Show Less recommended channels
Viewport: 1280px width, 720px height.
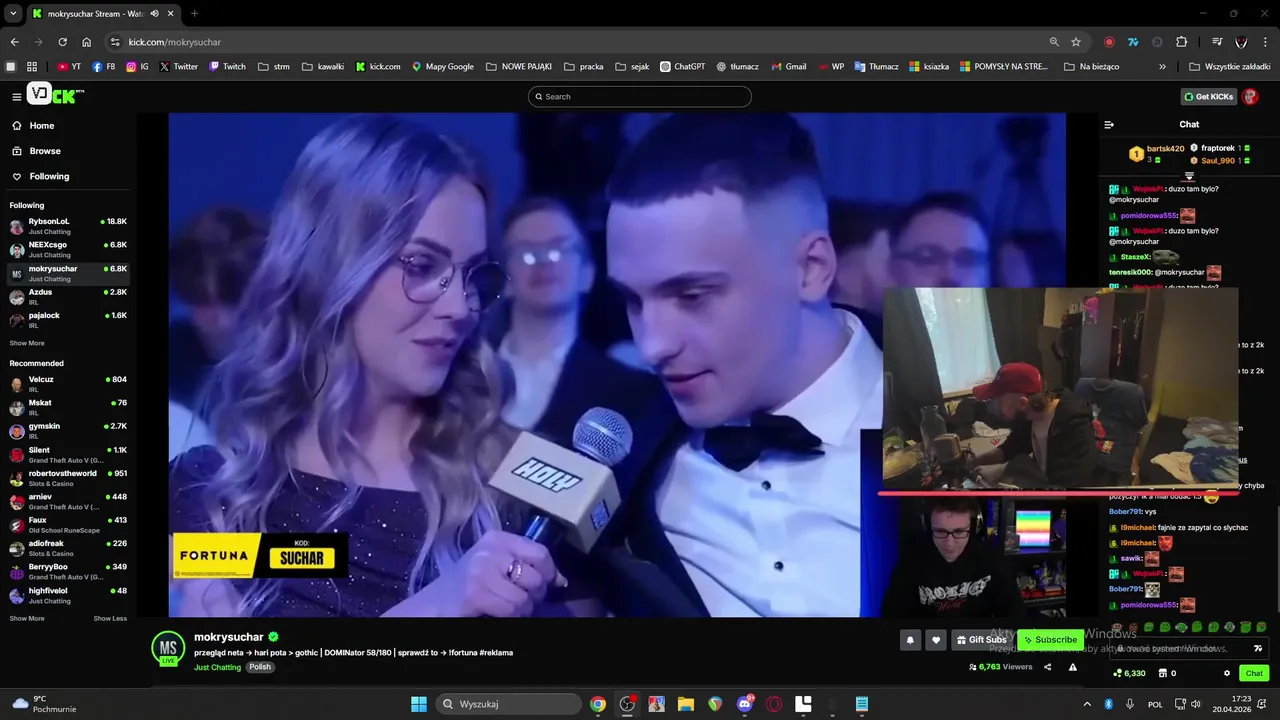pyautogui.click(x=110, y=619)
